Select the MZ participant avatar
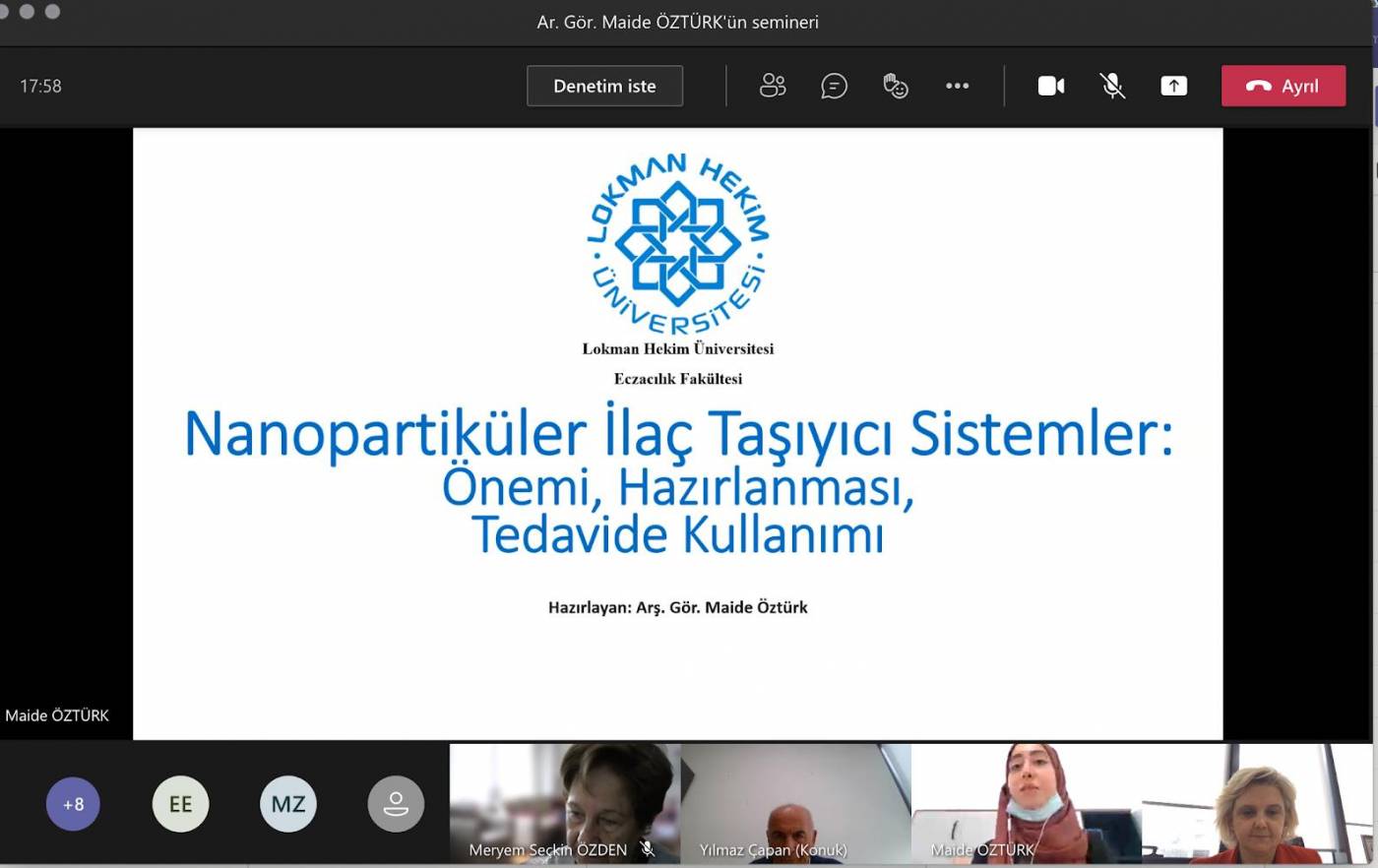The image size is (1378, 868). pos(288,804)
